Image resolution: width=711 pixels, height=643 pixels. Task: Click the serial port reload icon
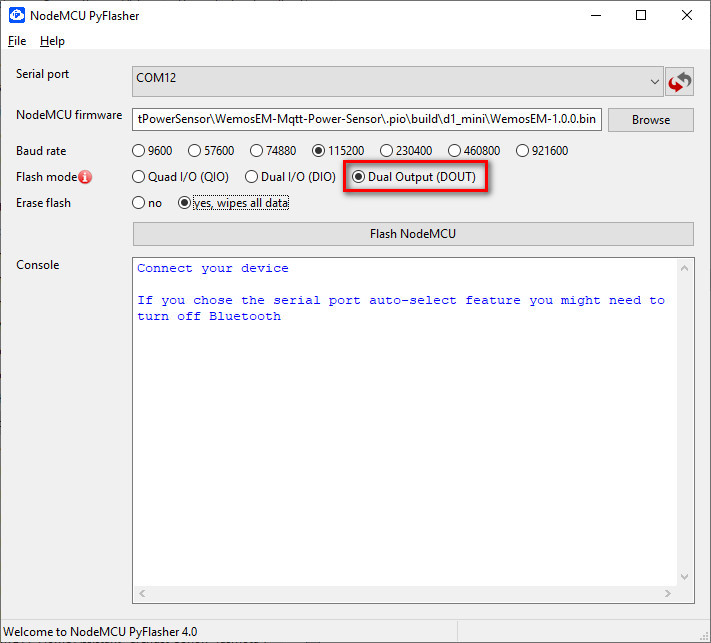[679, 82]
